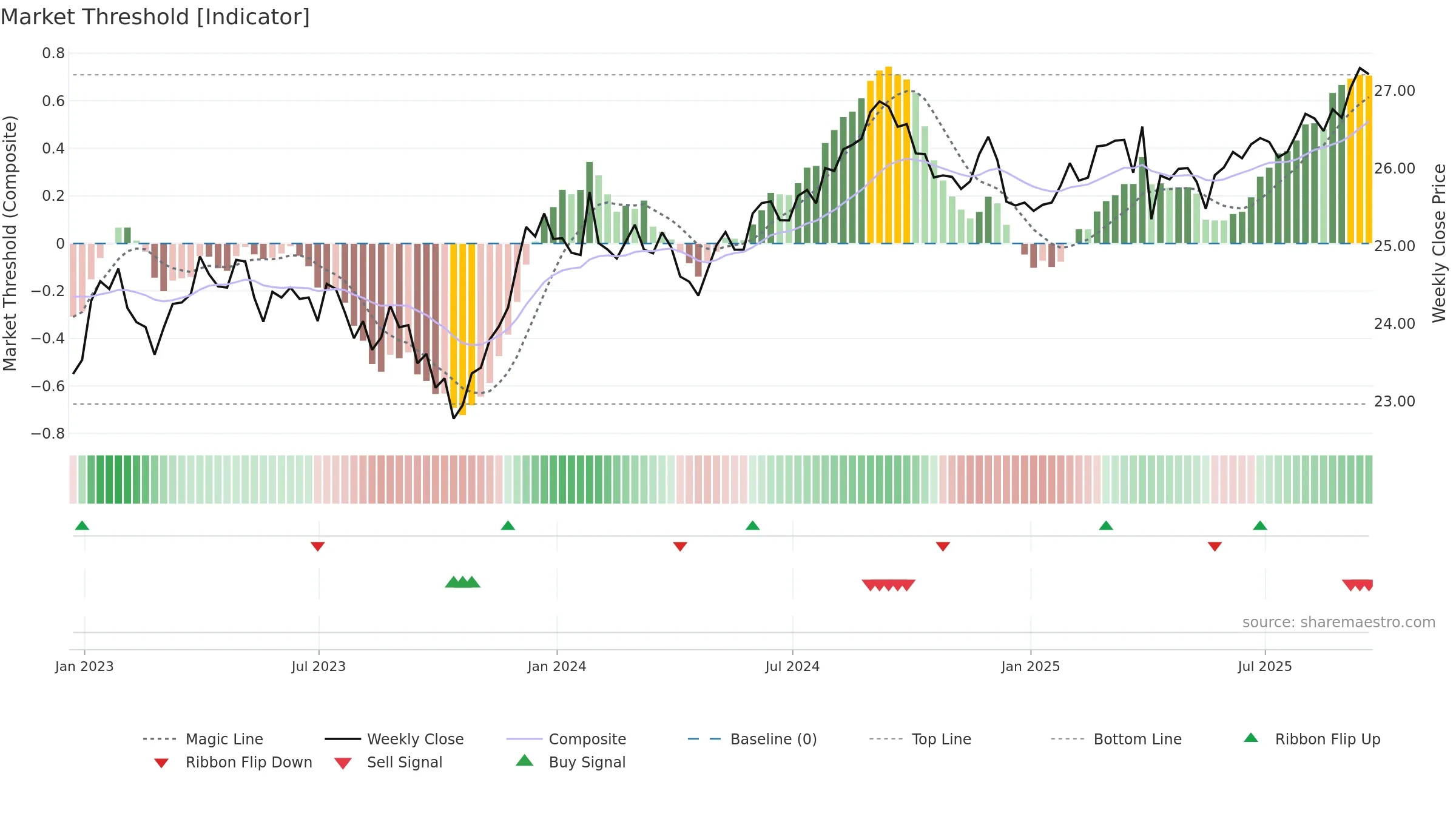
Task: Toggle the Buy Signal legend entry
Action: click(x=570, y=762)
